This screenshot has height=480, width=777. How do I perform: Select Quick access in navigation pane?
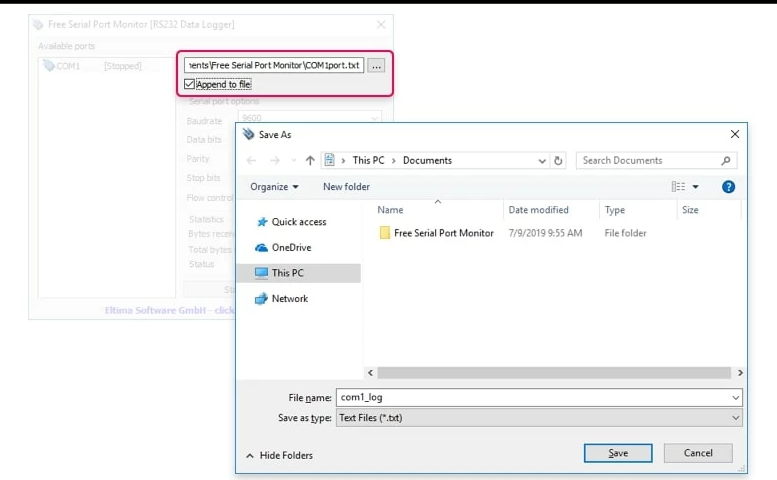[299, 222]
